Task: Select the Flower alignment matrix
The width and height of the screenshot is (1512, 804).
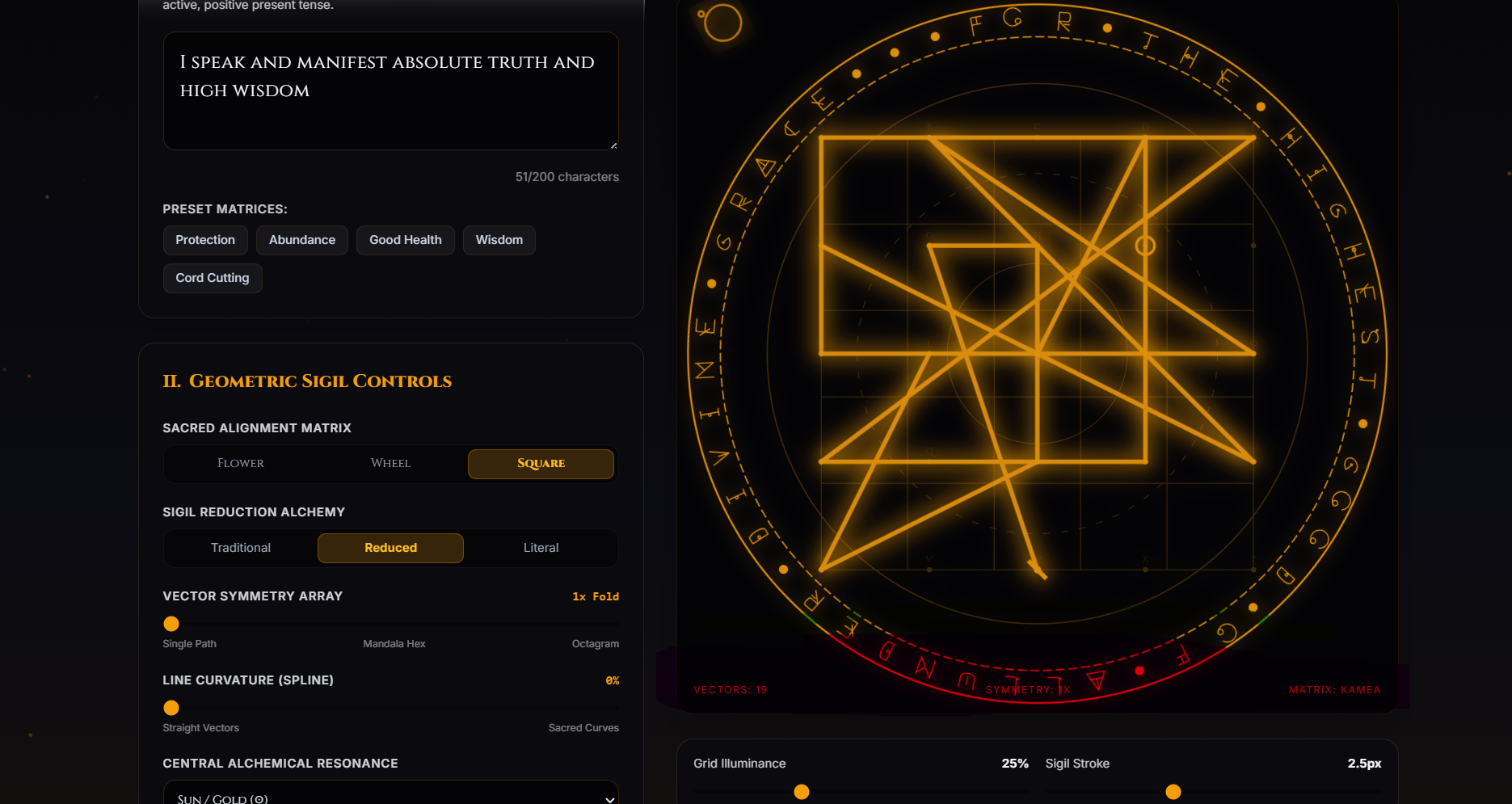Action: [x=241, y=464]
